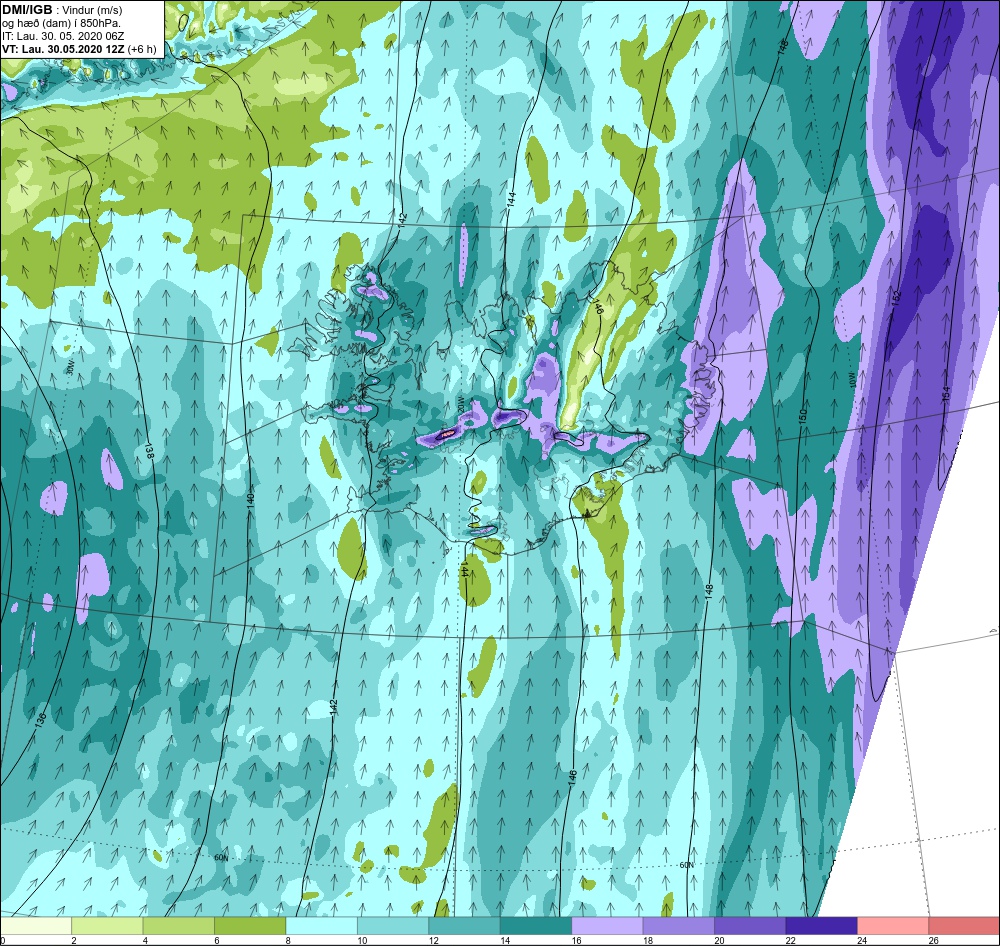The image size is (1000, 946).
Task: Click the legend value label '22'
Action: coord(790,940)
